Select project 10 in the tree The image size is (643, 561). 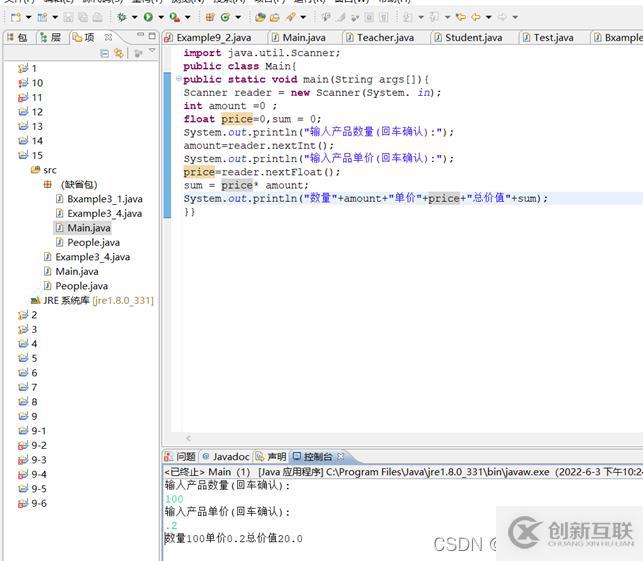click(x=31, y=83)
